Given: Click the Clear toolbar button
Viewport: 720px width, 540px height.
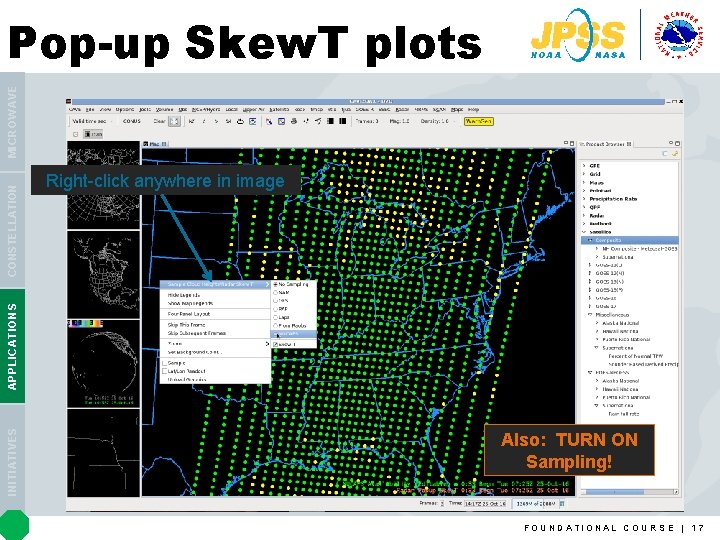Looking at the screenshot, I should tap(159, 121).
